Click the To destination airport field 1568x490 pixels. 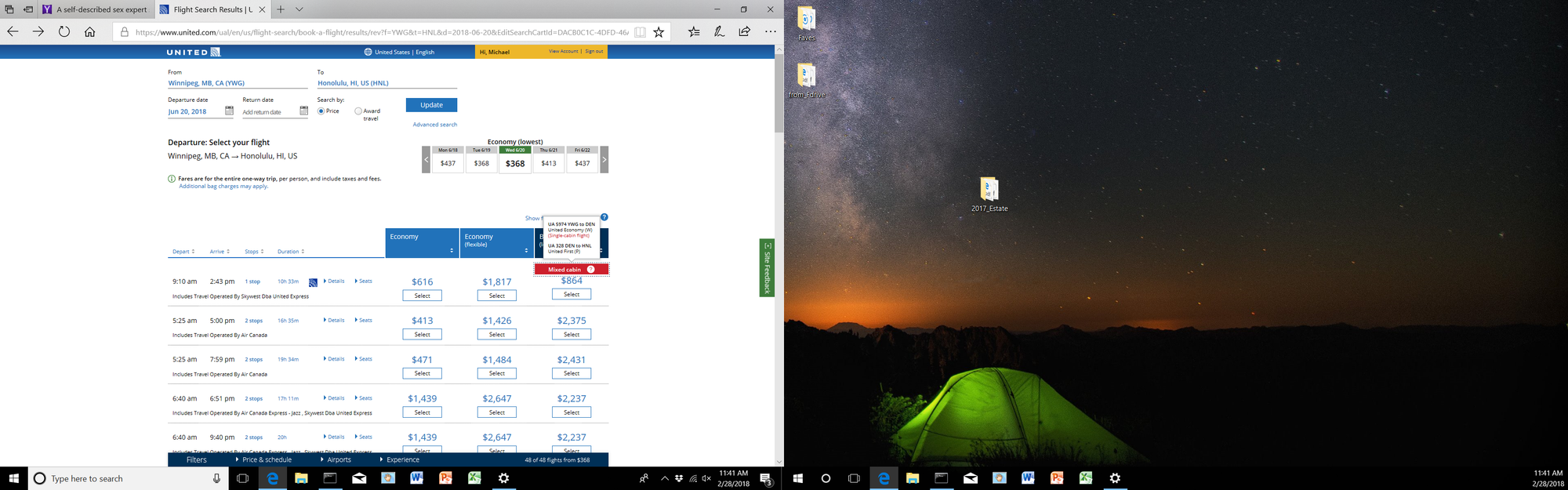pyautogui.click(x=387, y=83)
